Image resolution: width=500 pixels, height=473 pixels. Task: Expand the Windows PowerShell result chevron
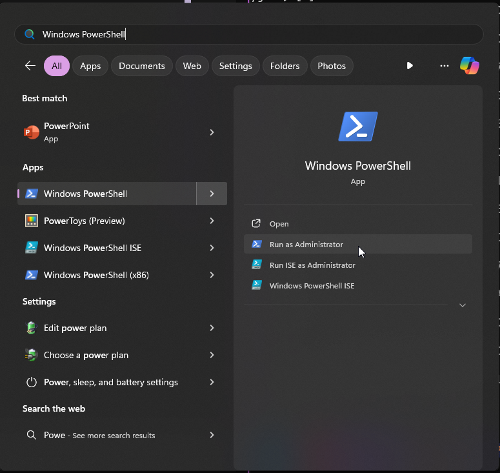pos(212,194)
